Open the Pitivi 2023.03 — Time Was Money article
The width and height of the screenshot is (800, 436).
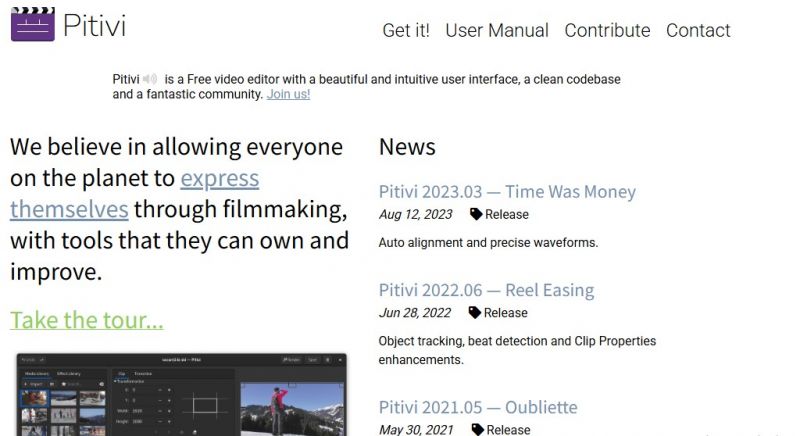click(507, 191)
